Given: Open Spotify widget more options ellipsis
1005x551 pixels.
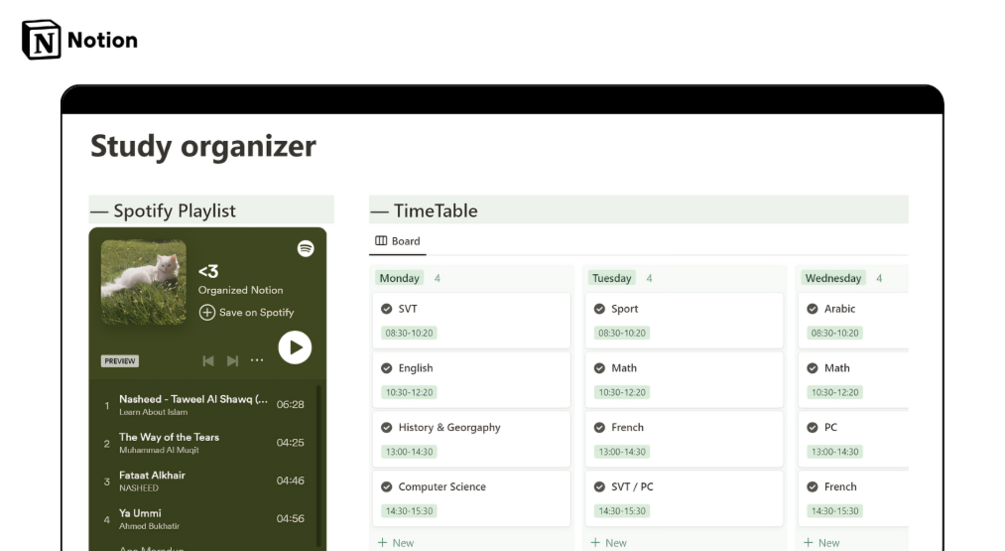Looking at the screenshot, I should coord(257,360).
